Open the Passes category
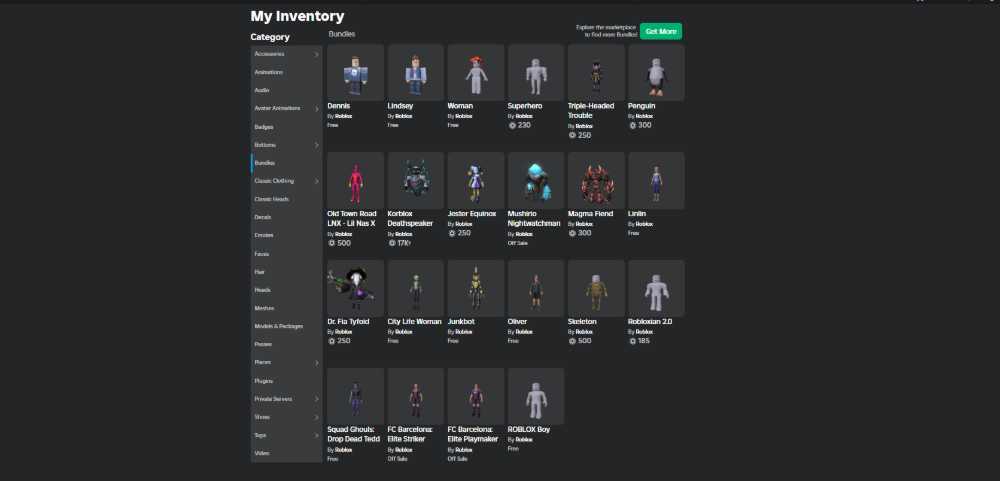 (x=286, y=344)
